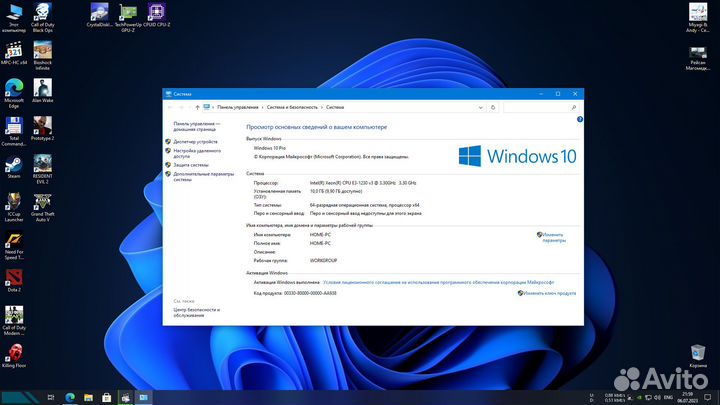This screenshot has width=720, height=405.
Task: Open the Этот компьютер desktop icon
Action: tap(14, 18)
